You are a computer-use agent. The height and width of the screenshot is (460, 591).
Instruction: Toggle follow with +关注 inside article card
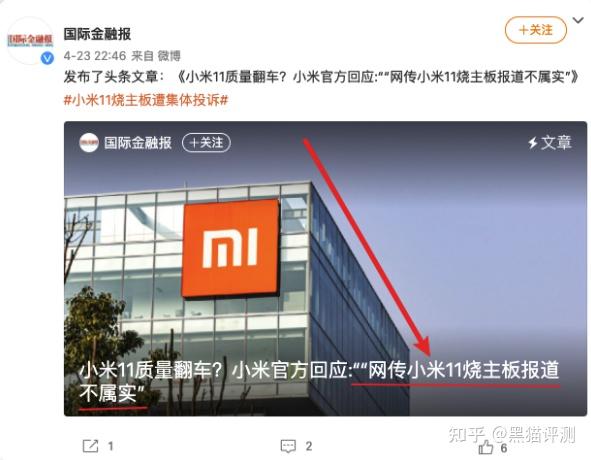click(206, 143)
